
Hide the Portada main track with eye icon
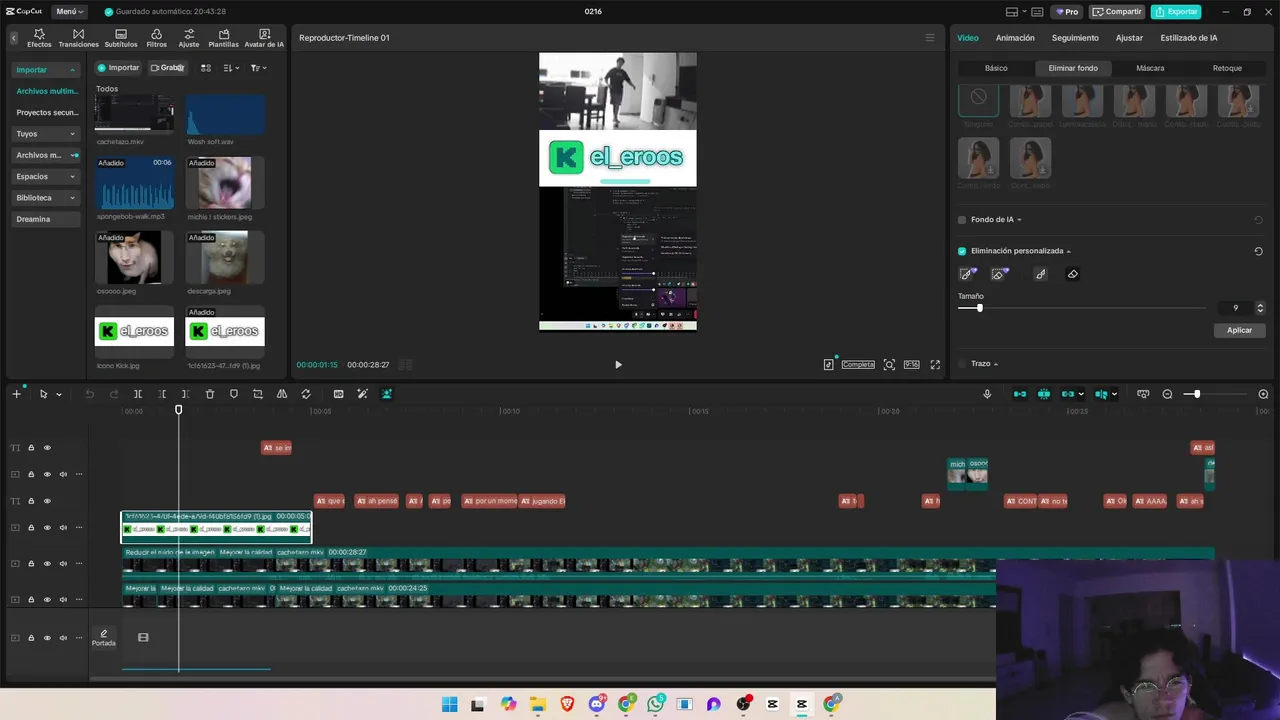47,638
